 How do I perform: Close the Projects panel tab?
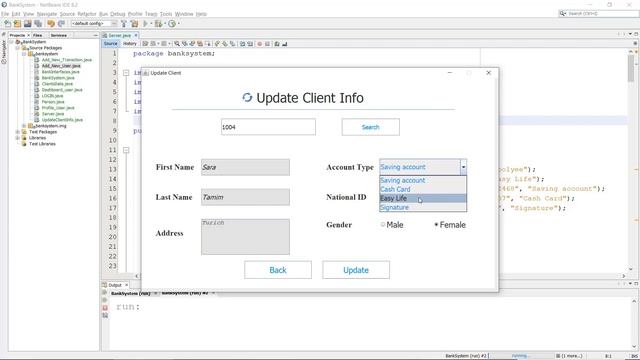pyautogui.click(x=28, y=36)
